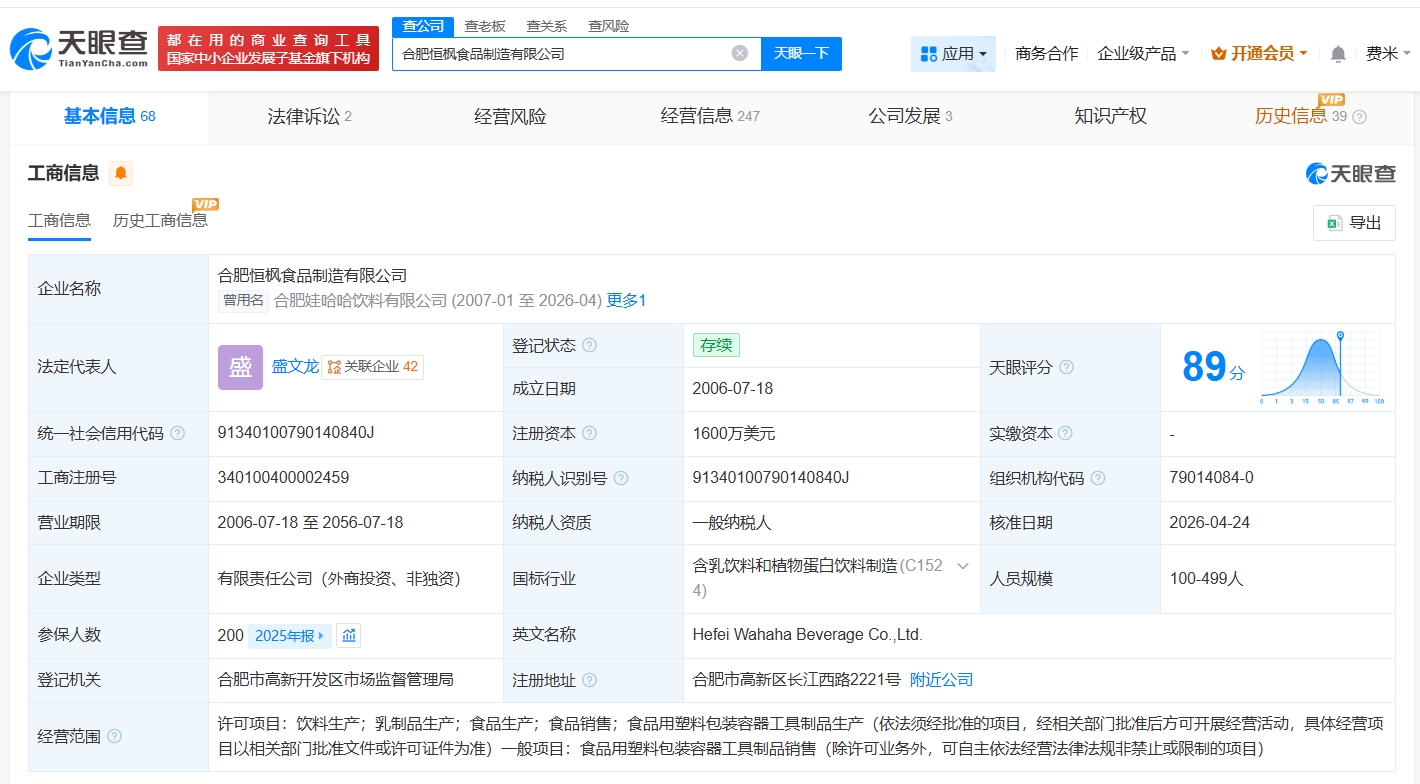The width and height of the screenshot is (1420, 784).
Task: Expand the 企业级产品 menu
Action: 1143,54
